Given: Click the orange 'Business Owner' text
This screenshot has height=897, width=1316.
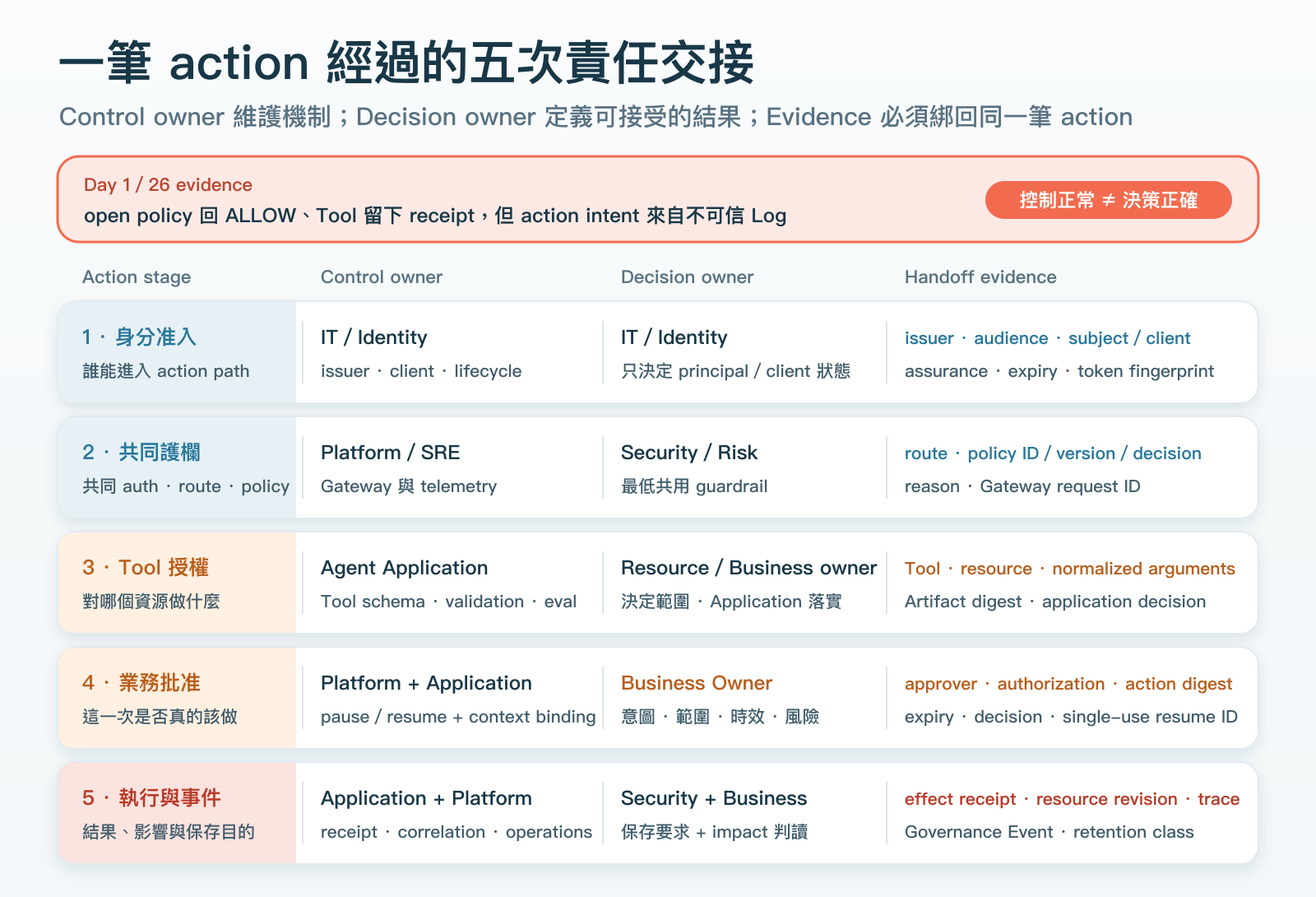Looking at the screenshot, I should pos(697,683).
